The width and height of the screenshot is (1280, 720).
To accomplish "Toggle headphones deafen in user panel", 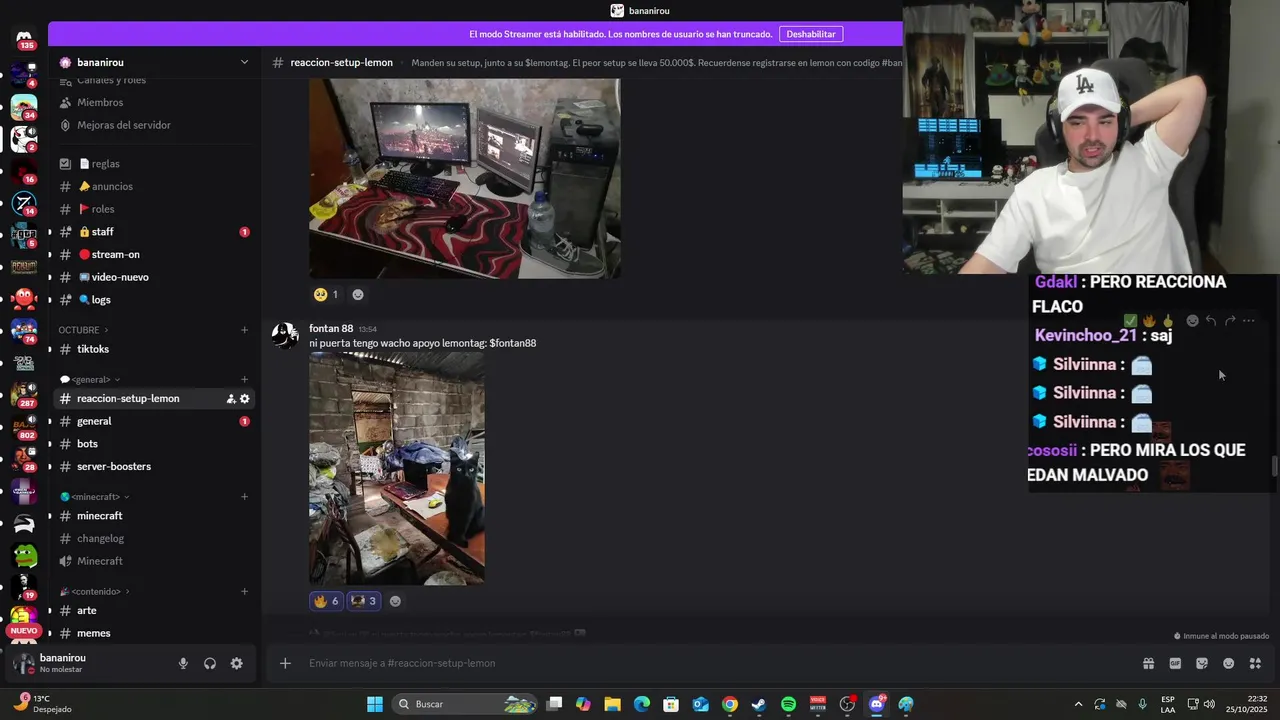I will [210, 663].
